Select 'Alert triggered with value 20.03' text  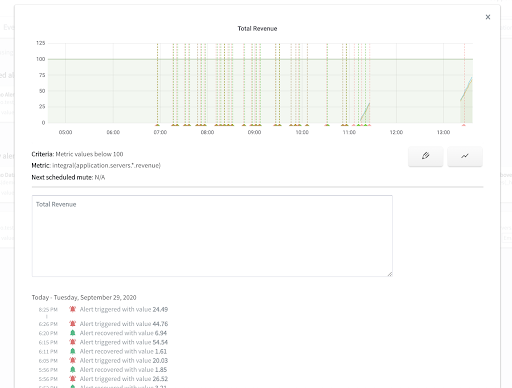(x=124, y=360)
